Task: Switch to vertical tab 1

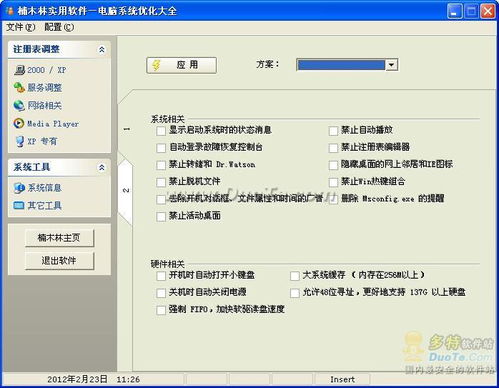Action: [x=126, y=129]
